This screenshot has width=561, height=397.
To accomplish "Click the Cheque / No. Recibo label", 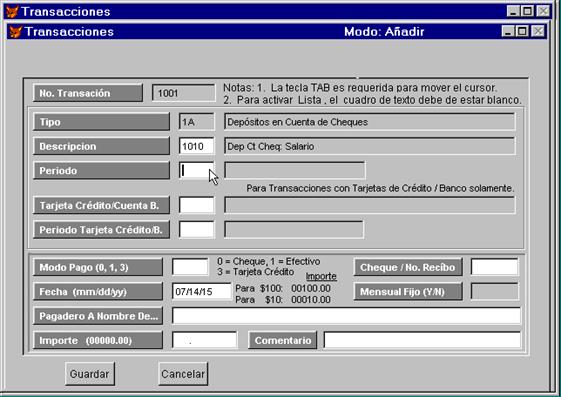I will coord(408,267).
